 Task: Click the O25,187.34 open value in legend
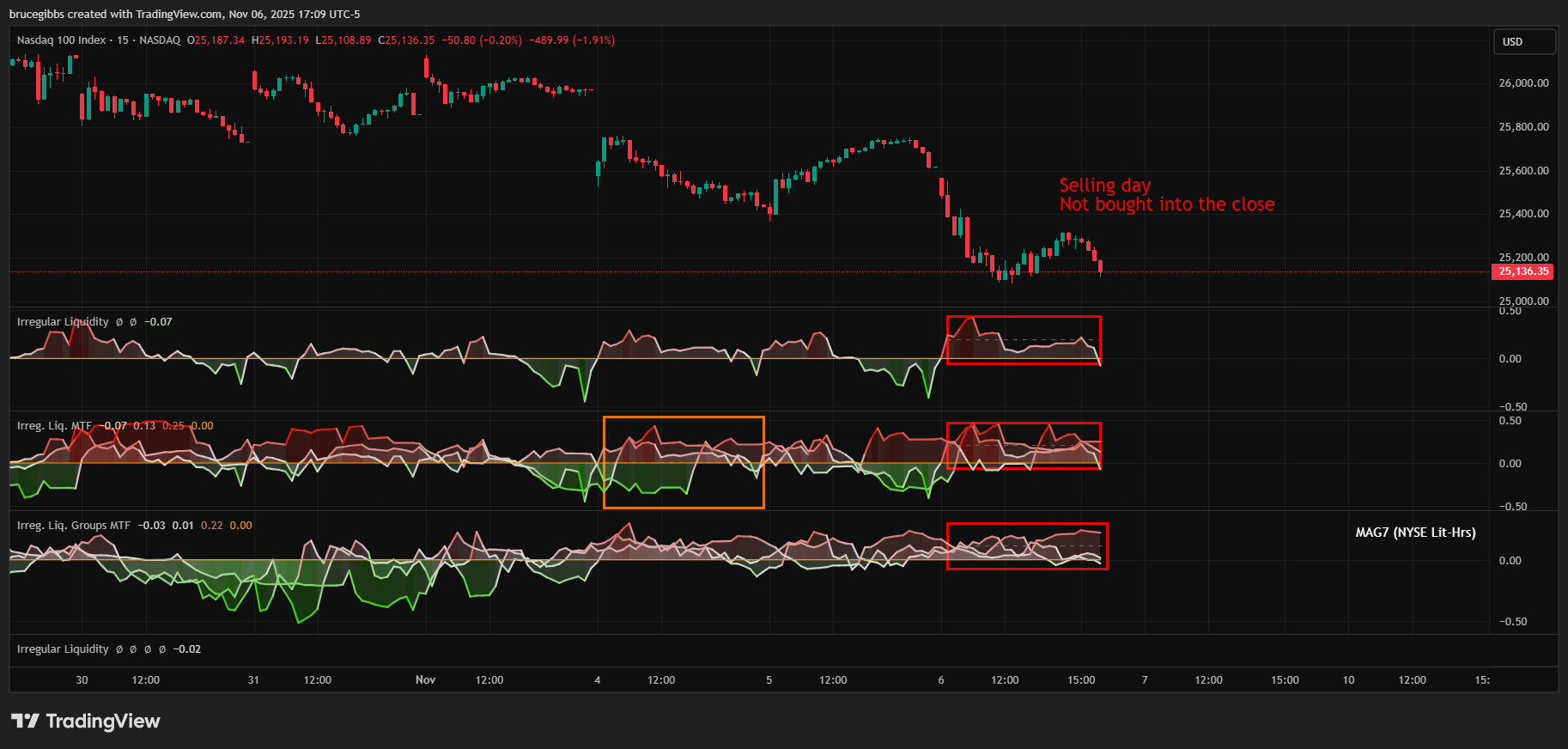216,40
